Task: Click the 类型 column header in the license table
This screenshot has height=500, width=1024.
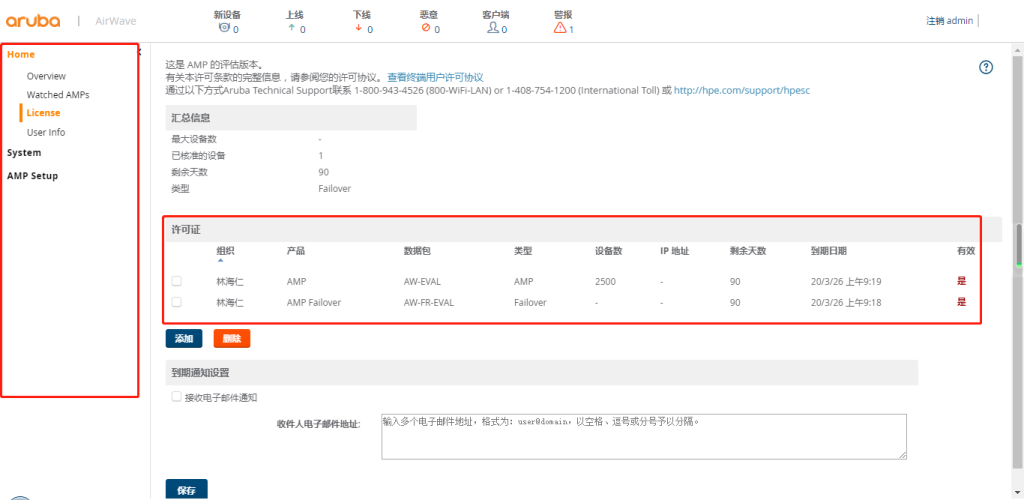Action: (523, 251)
